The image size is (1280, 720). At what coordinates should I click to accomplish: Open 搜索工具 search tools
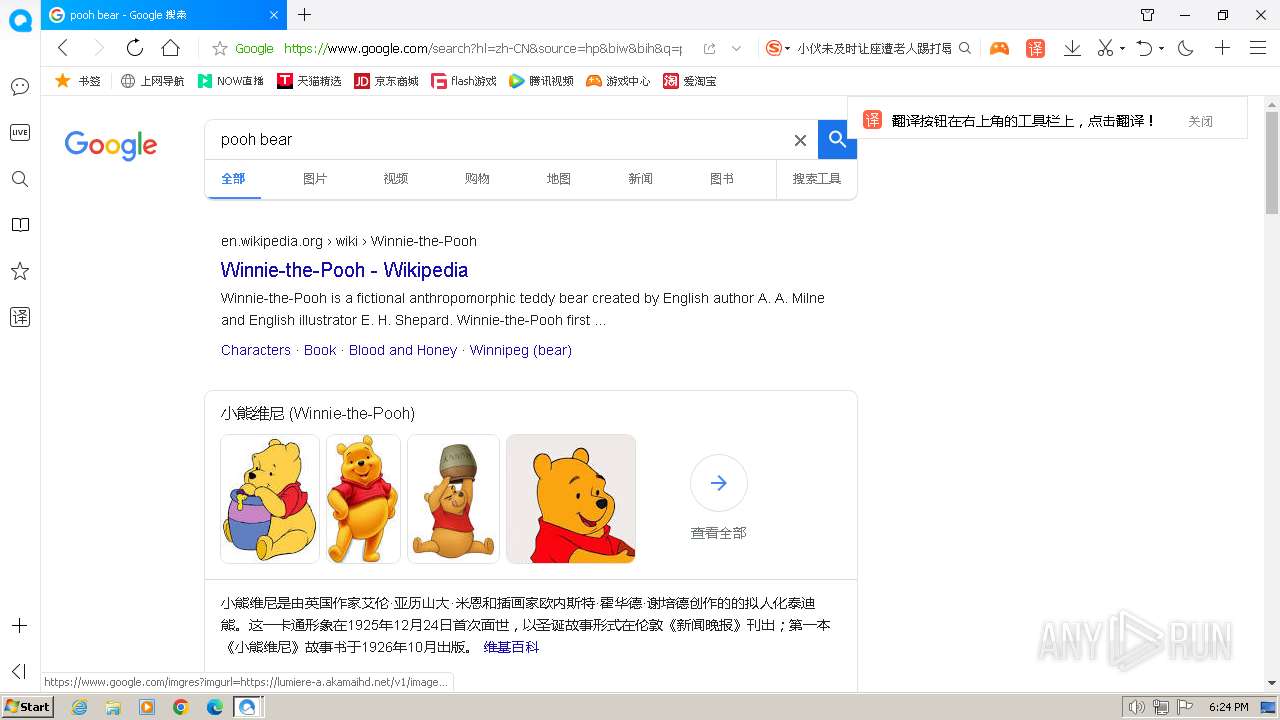tap(817, 179)
